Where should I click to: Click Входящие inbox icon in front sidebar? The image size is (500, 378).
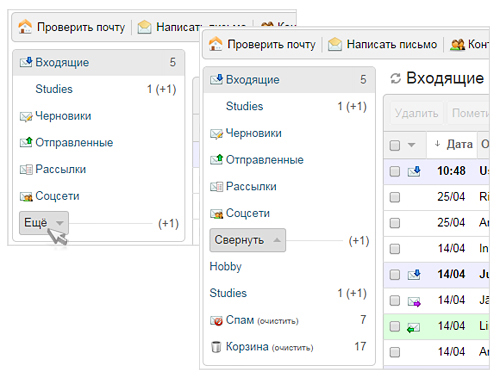(216, 79)
